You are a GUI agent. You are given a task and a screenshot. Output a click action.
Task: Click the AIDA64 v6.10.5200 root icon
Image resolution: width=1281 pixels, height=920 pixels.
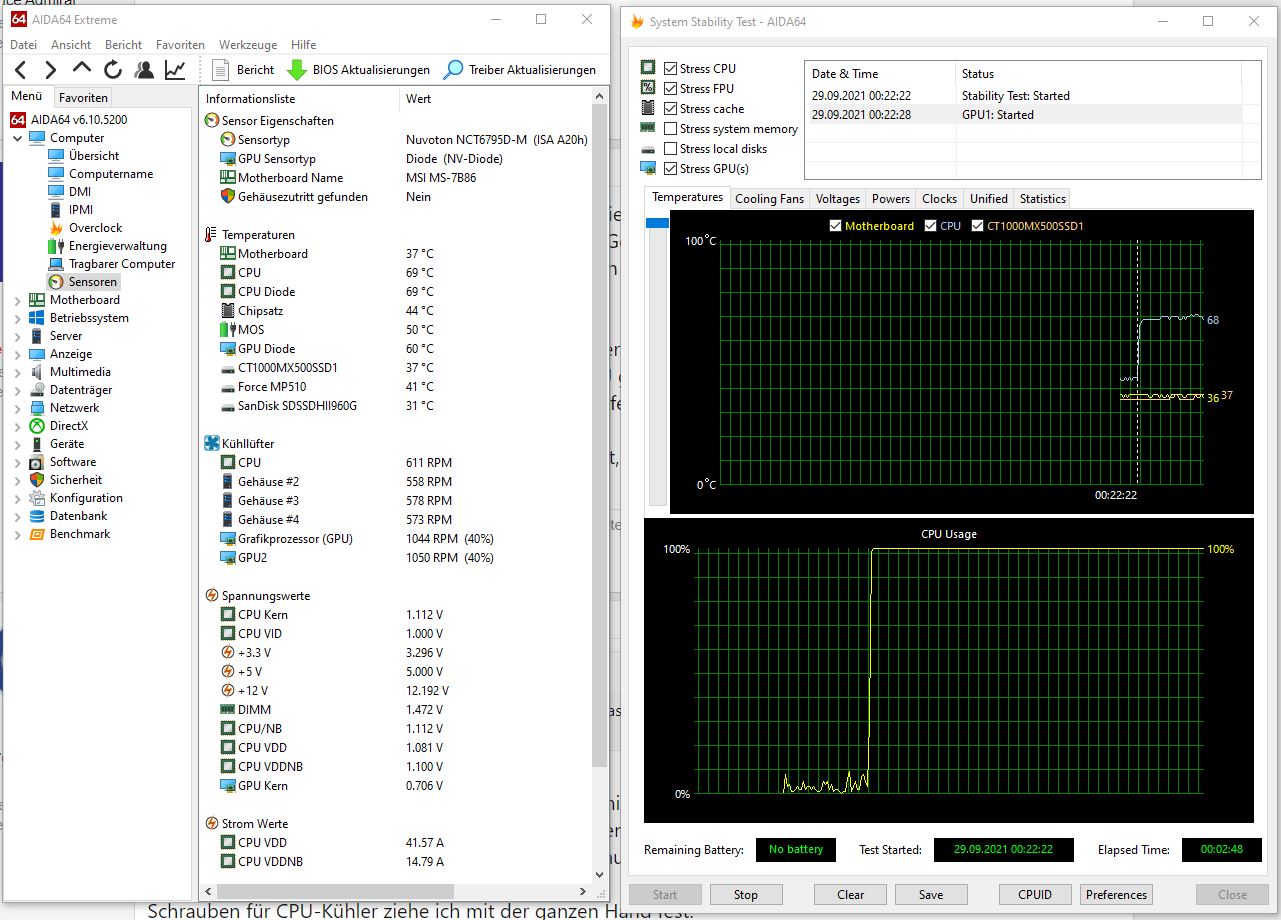[x=18, y=120]
